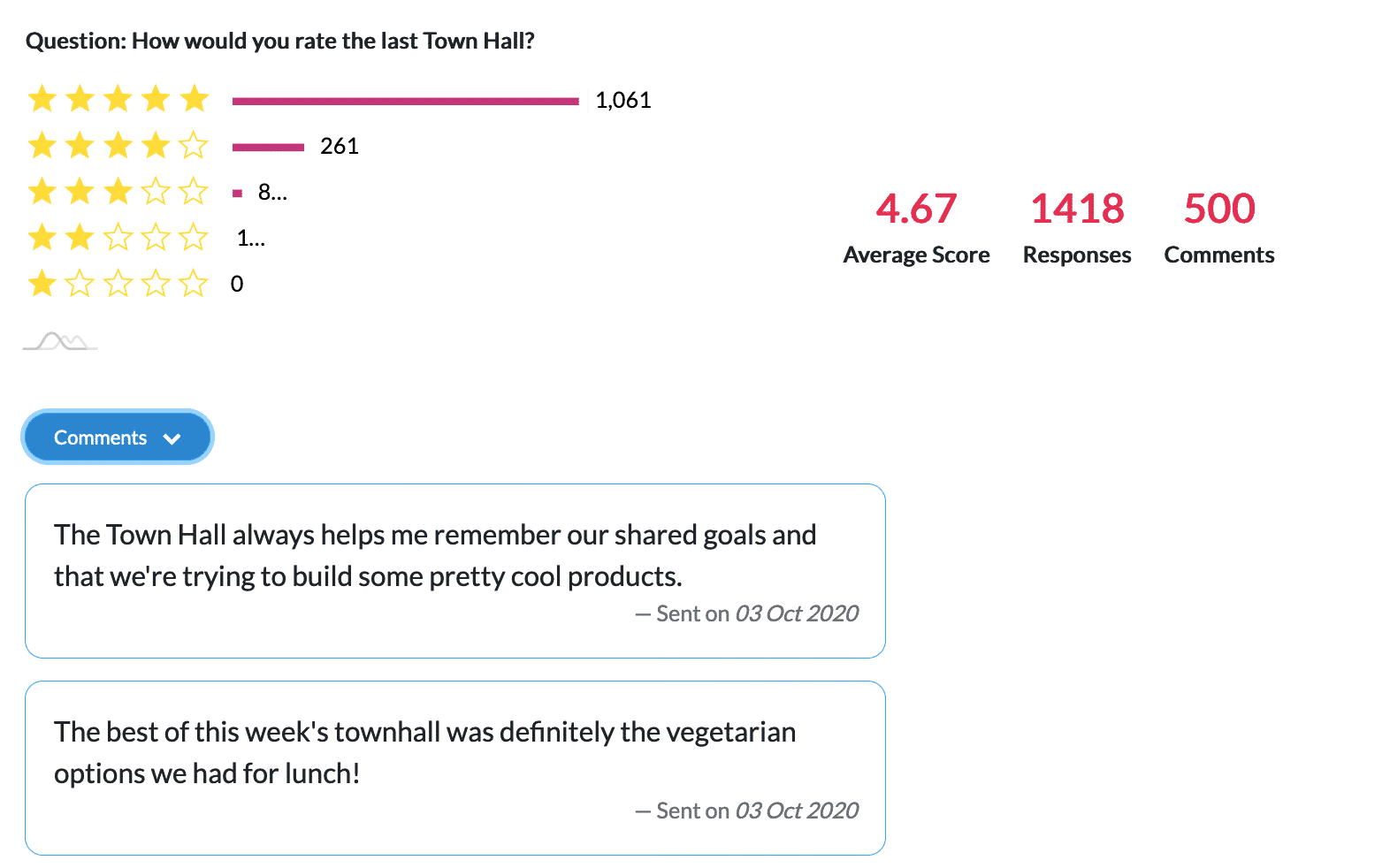The image size is (1390, 868).
Task: Click the 5-star rating progress bar
Action: [407, 100]
